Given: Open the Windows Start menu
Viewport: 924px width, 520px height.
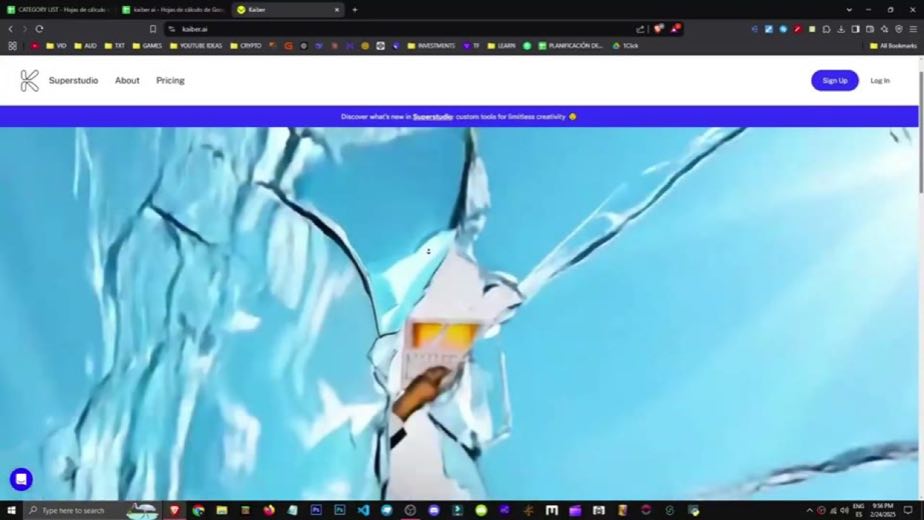Looking at the screenshot, I should [x=11, y=510].
